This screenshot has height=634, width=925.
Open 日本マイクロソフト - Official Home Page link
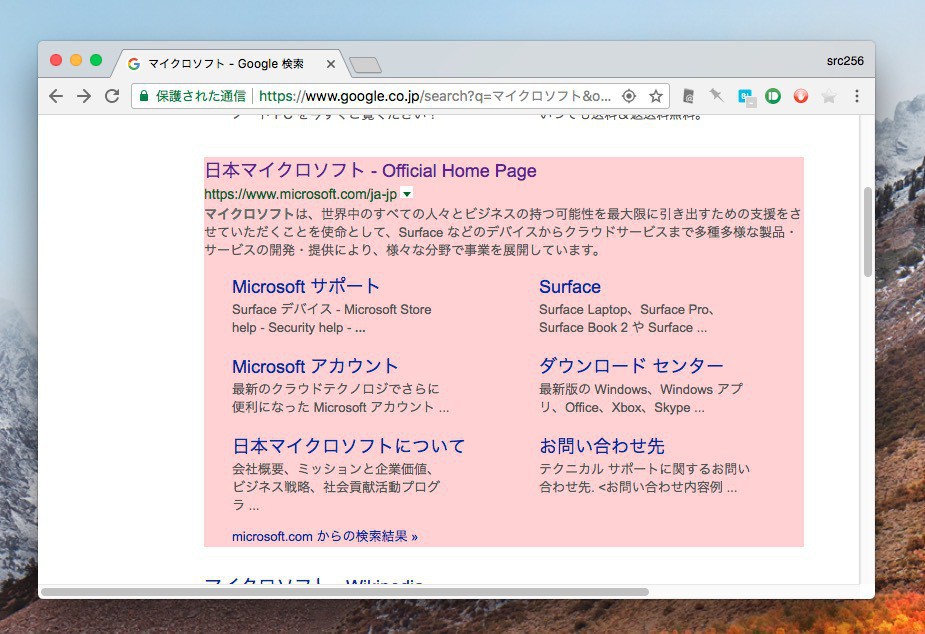click(370, 171)
